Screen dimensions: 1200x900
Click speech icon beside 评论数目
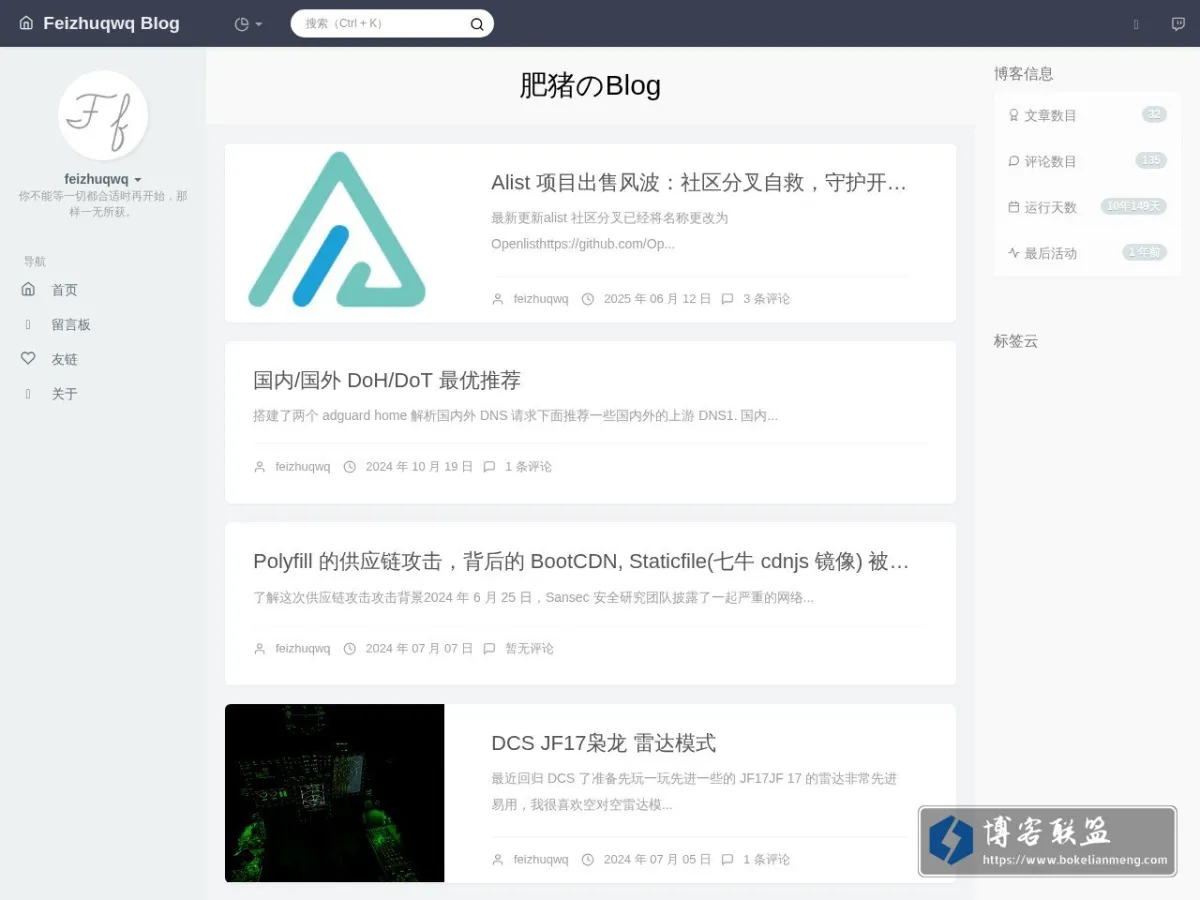click(x=1013, y=161)
